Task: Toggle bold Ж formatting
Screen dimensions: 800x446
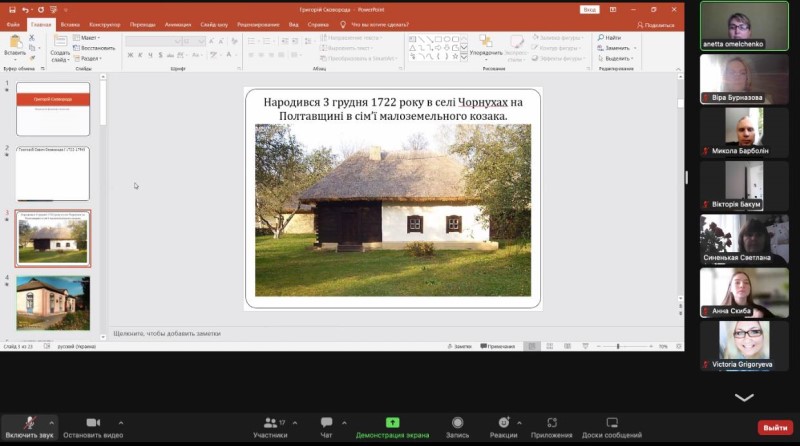Action: [x=130, y=55]
